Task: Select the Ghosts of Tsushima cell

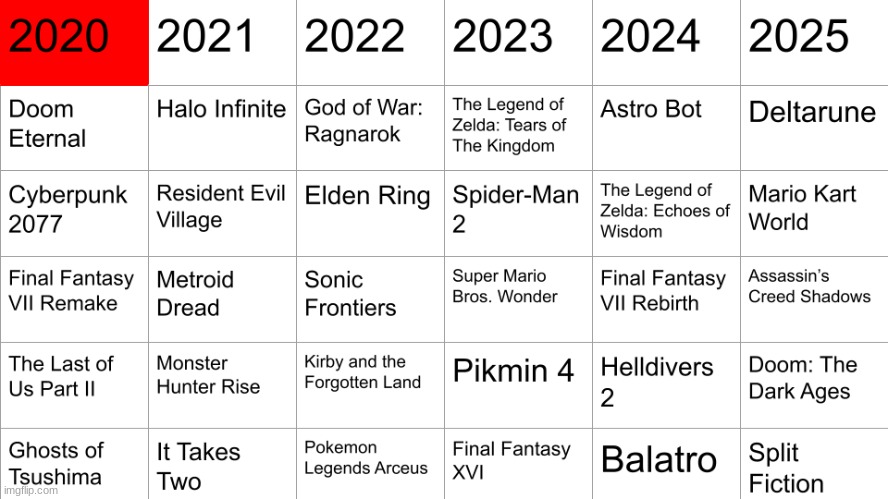Action: [74, 462]
